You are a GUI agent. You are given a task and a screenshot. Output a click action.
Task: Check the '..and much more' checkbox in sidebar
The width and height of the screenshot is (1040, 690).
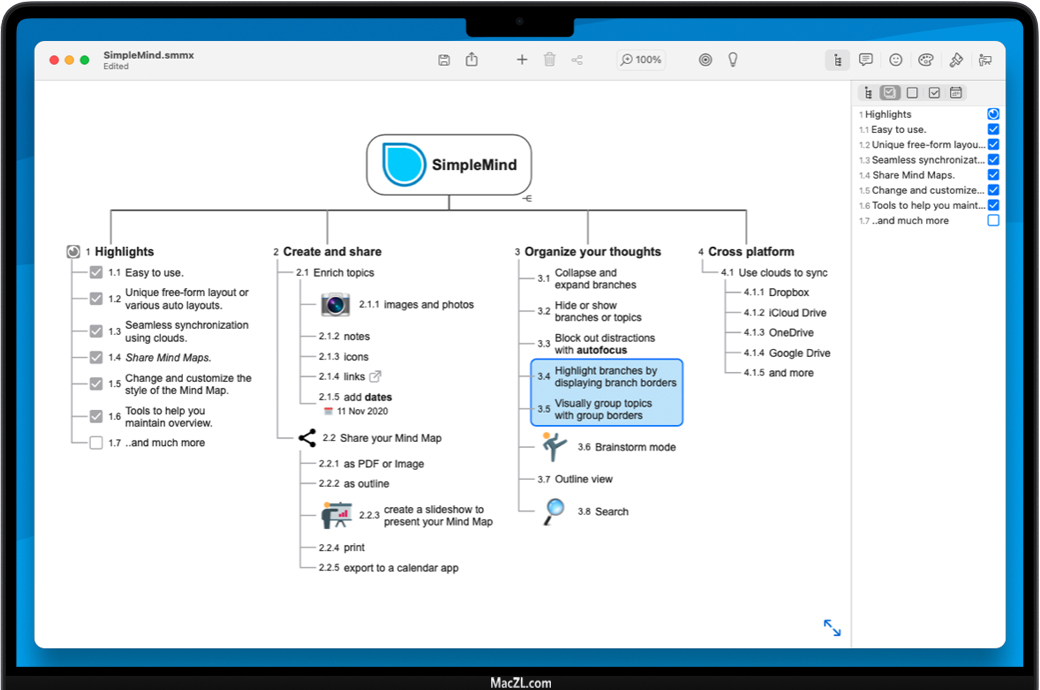993,220
